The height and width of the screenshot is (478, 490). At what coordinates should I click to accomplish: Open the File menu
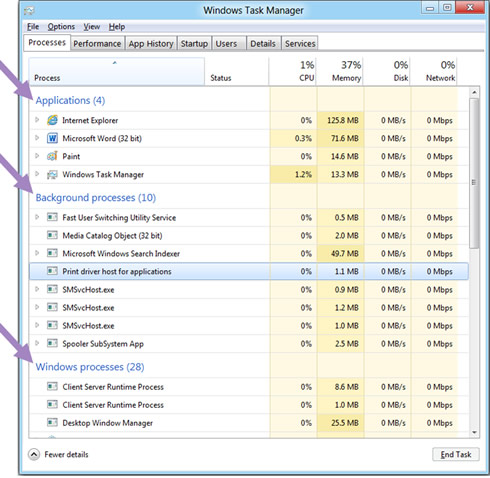(x=33, y=27)
